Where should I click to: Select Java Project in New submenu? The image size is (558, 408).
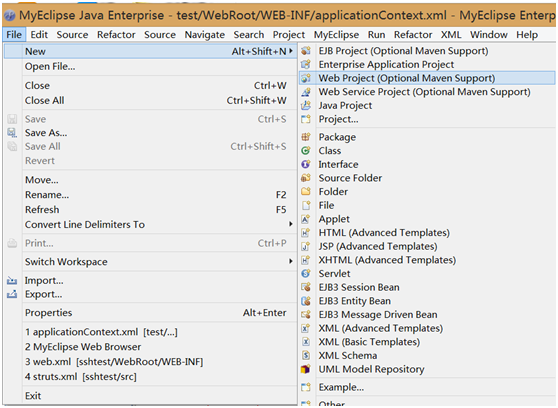pos(427,105)
